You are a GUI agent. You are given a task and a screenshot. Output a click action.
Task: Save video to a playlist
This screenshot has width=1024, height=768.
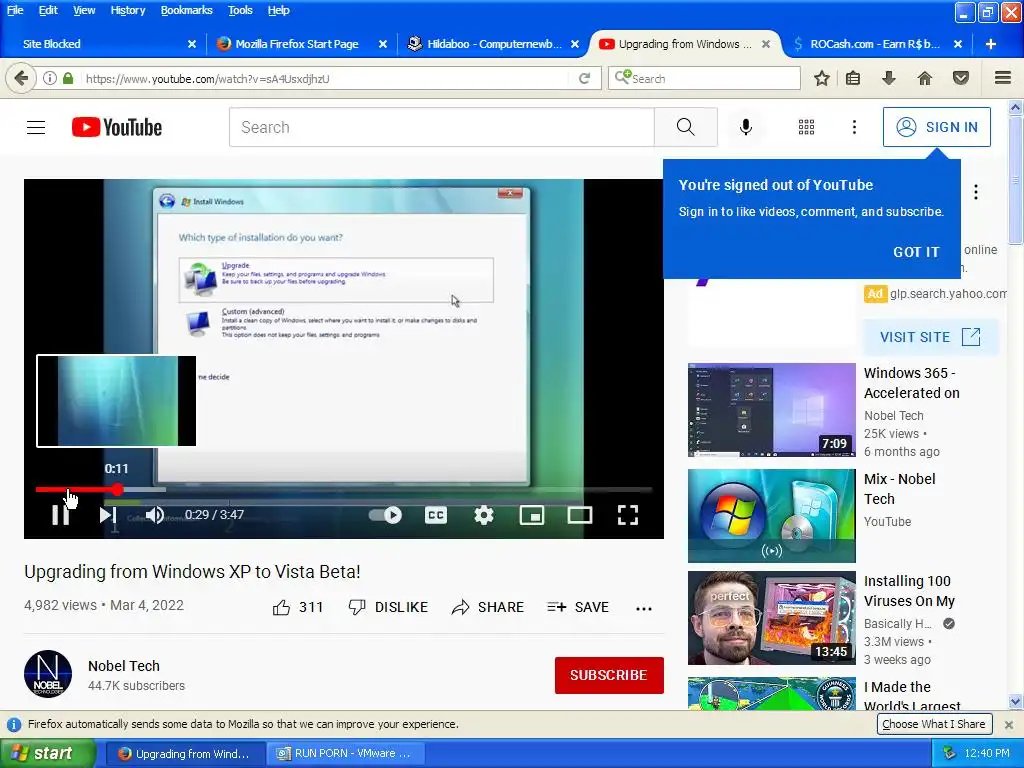(x=578, y=607)
